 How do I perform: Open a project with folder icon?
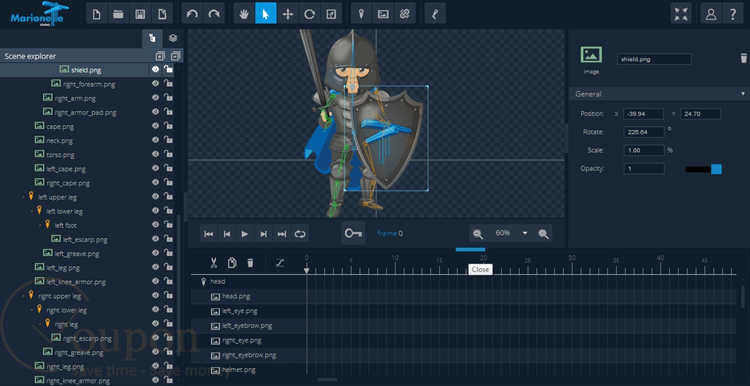[118, 13]
